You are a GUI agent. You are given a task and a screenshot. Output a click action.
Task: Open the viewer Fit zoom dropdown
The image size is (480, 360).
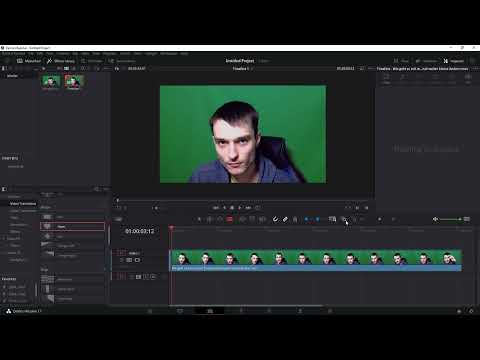click(x=117, y=69)
